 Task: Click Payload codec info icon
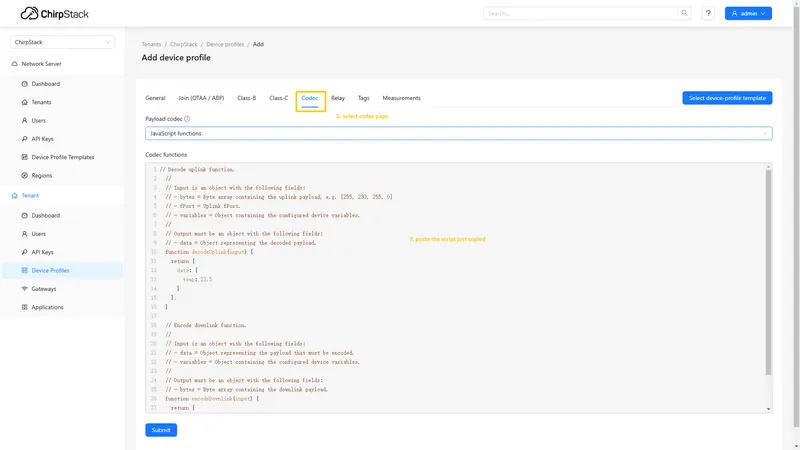(x=187, y=119)
